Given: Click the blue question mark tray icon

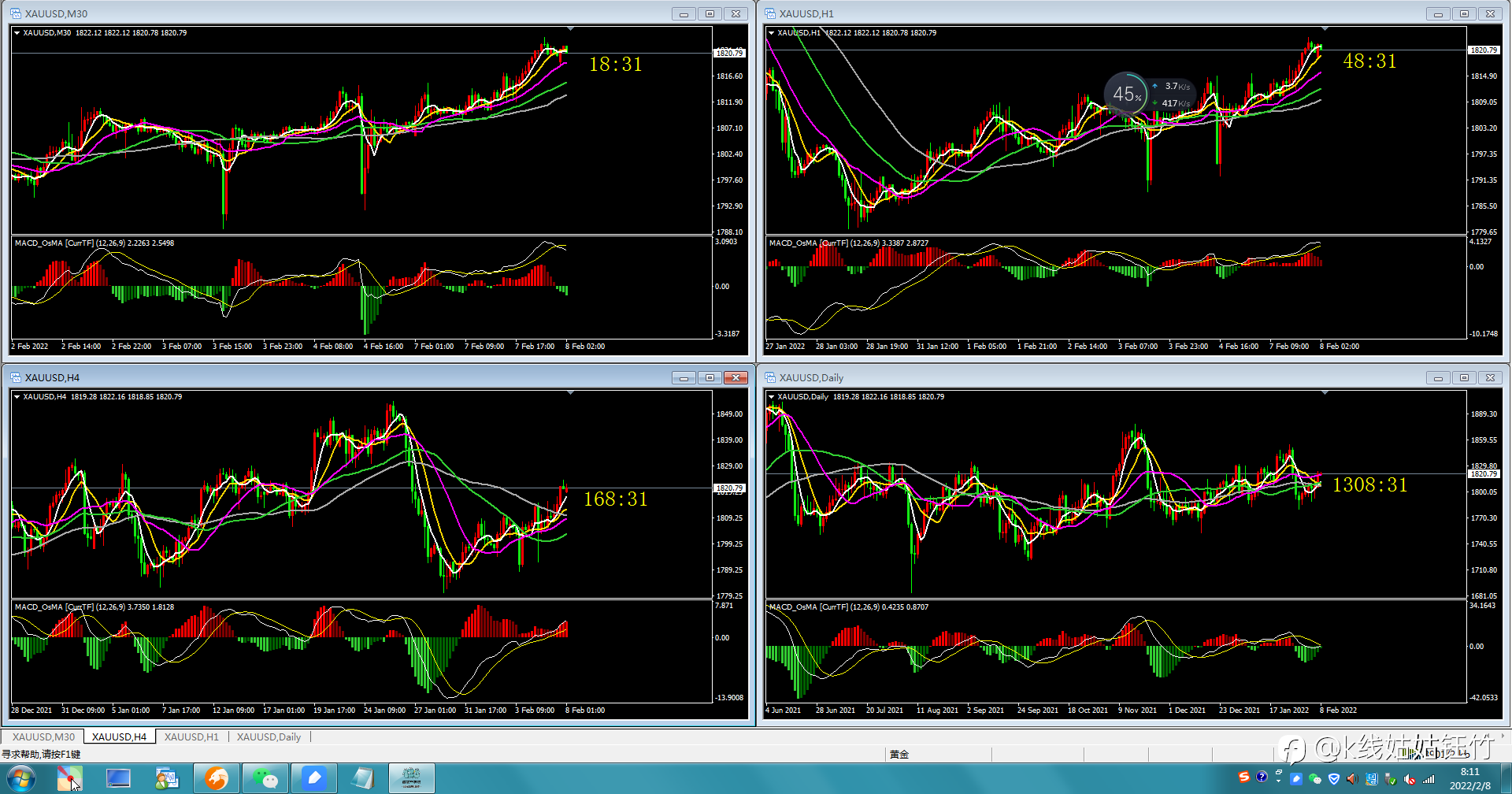Looking at the screenshot, I should tap(1262, 777).
